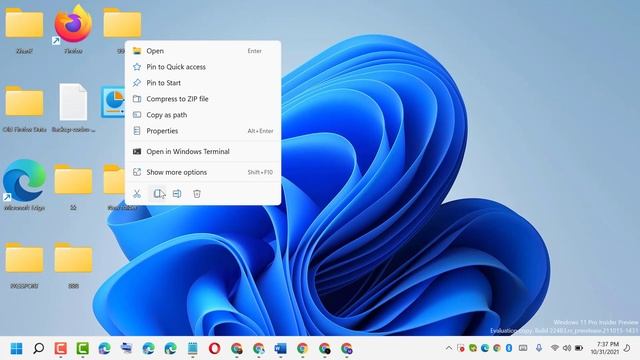Viewport: 640px width, 360px height.
Task: Click the Delete trash icon
Action: tap(197, 193)
